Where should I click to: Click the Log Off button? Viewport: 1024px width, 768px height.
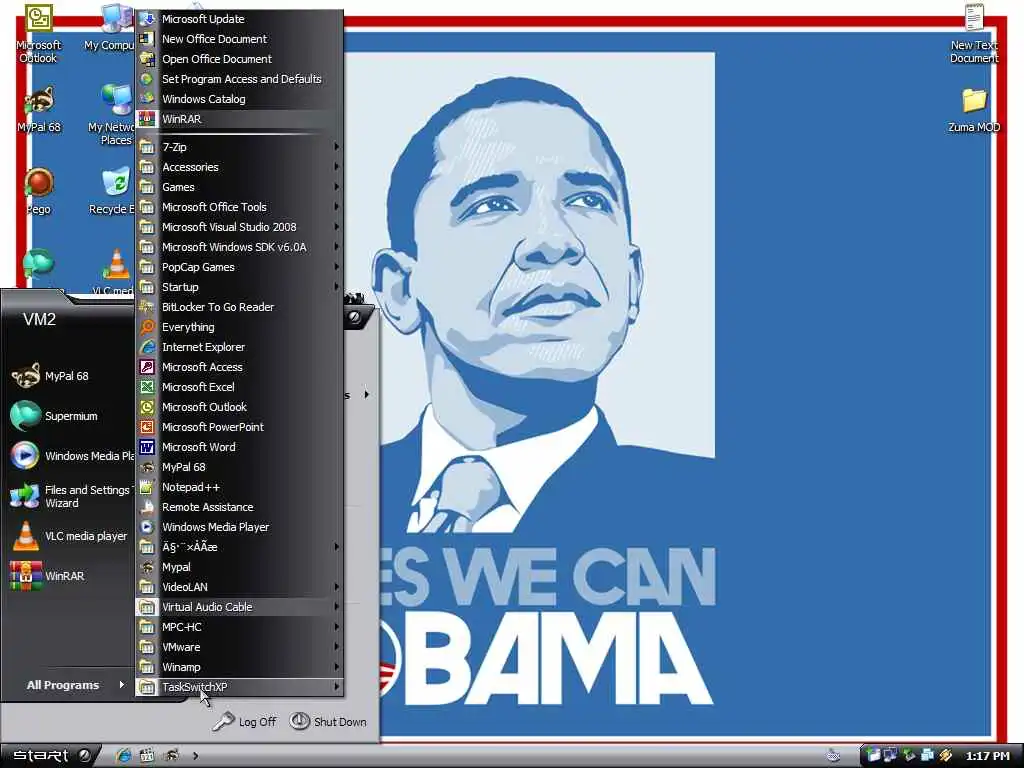(245, 722)
